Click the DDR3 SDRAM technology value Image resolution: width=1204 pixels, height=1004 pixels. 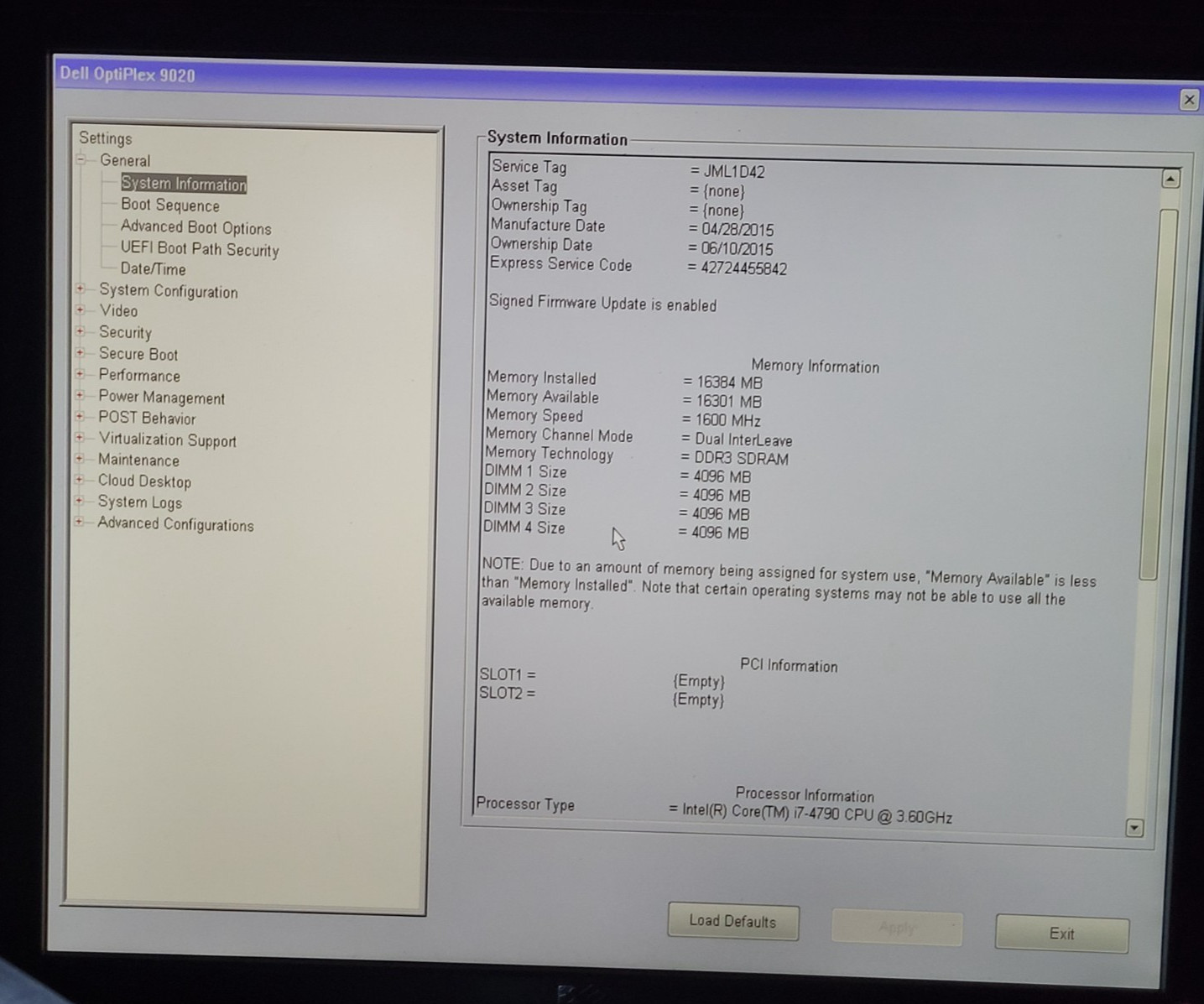(x=741, y=459)
